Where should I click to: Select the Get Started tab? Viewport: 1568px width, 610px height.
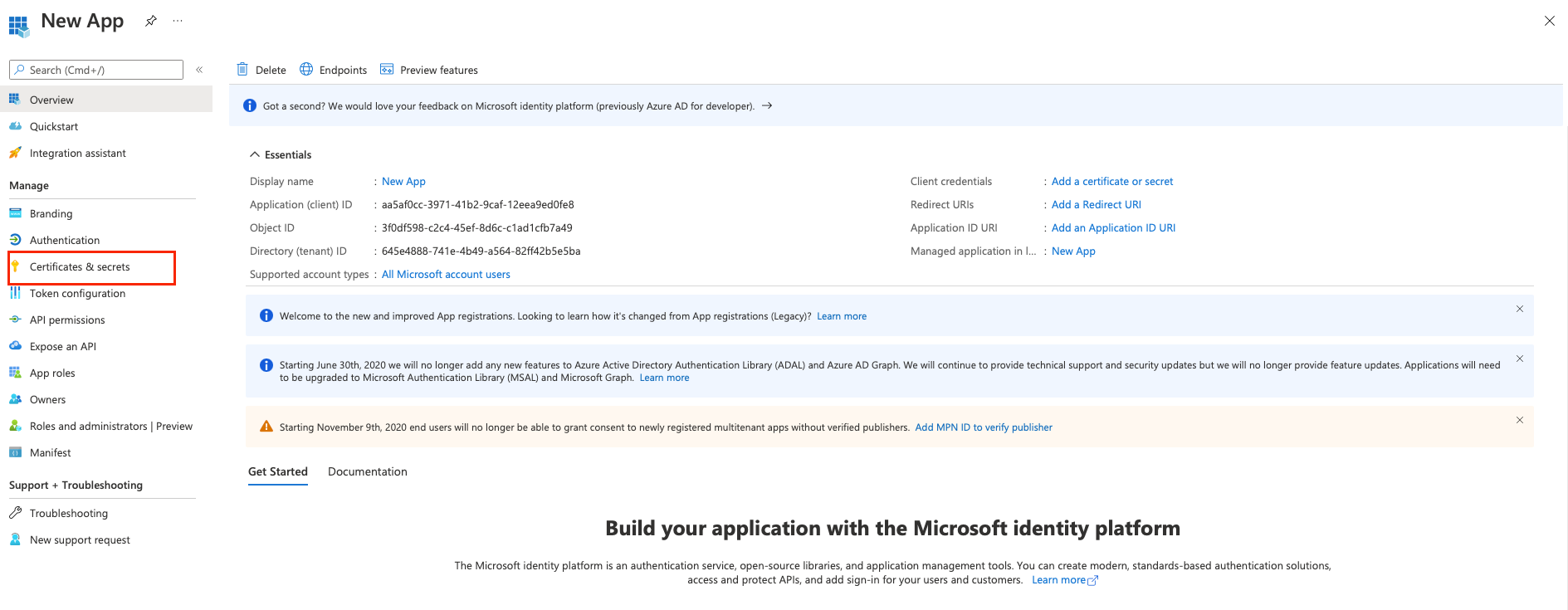point(277,471)
